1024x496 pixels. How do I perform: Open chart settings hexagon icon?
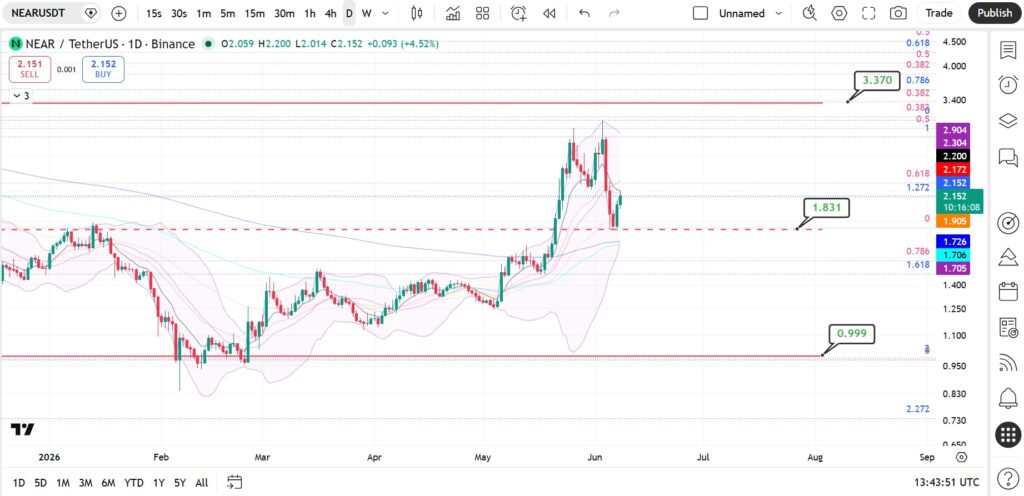(x=839, y=13)
